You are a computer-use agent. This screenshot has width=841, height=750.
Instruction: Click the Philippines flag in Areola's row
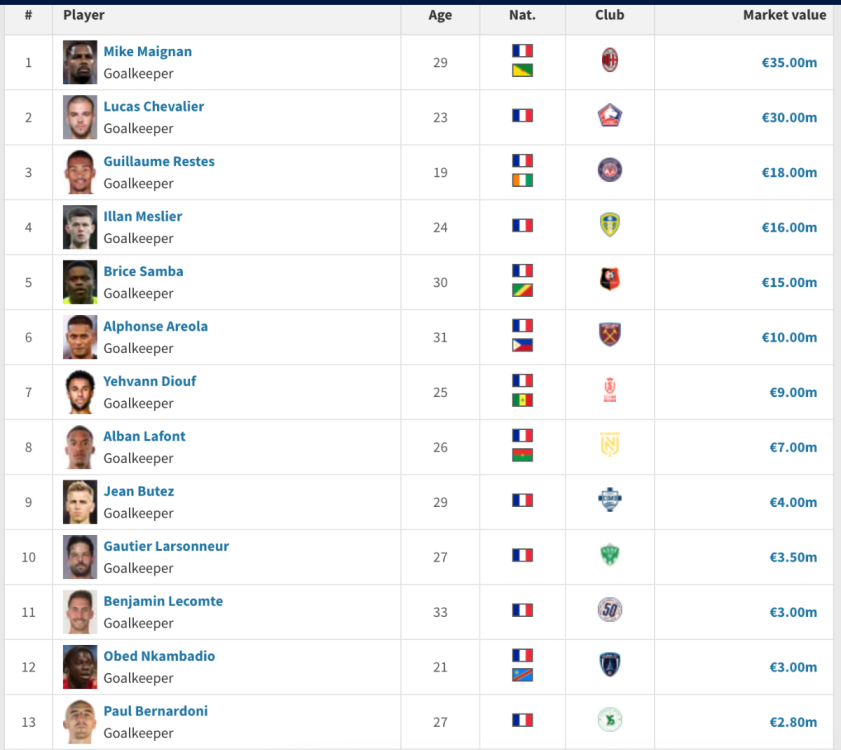(x=522, y=345)
